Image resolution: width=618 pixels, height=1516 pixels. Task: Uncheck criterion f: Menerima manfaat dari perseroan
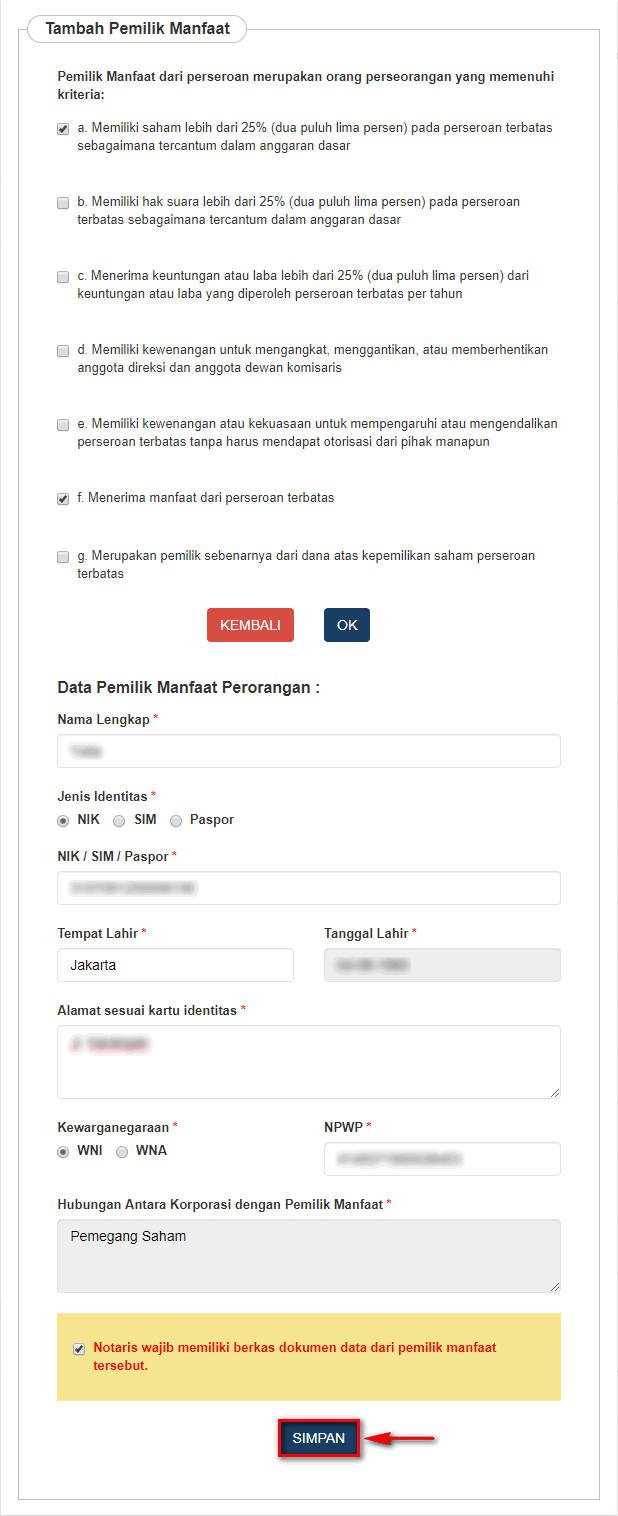click(63, 499)
